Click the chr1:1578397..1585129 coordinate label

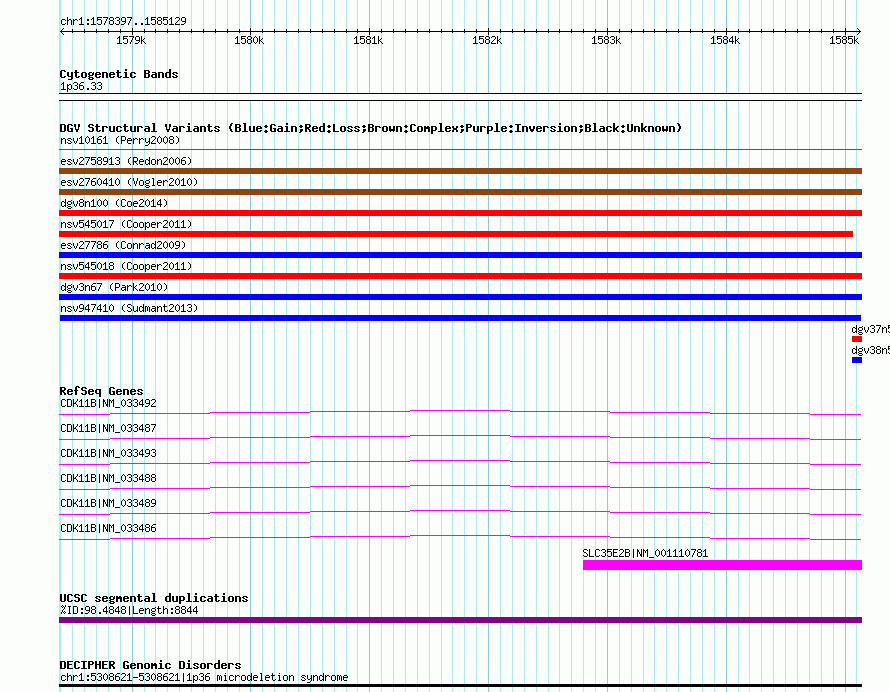coord(123,22)
